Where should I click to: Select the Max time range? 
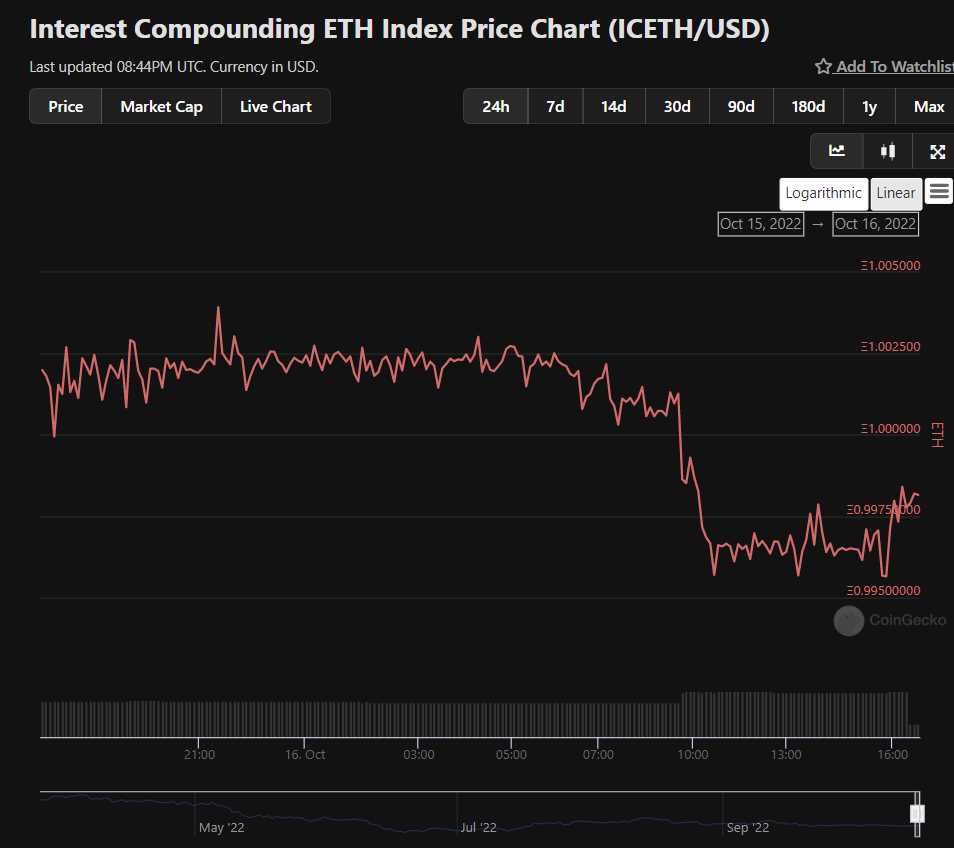coord(928,106)
